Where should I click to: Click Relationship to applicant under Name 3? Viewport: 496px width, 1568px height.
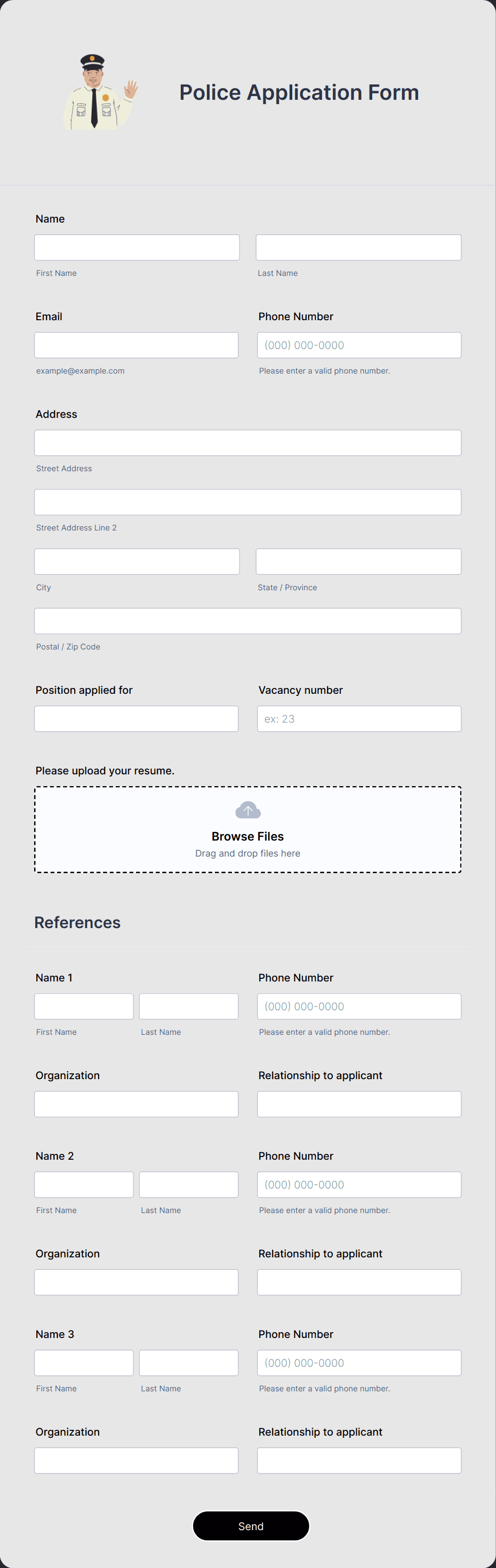coord(359,1460)
